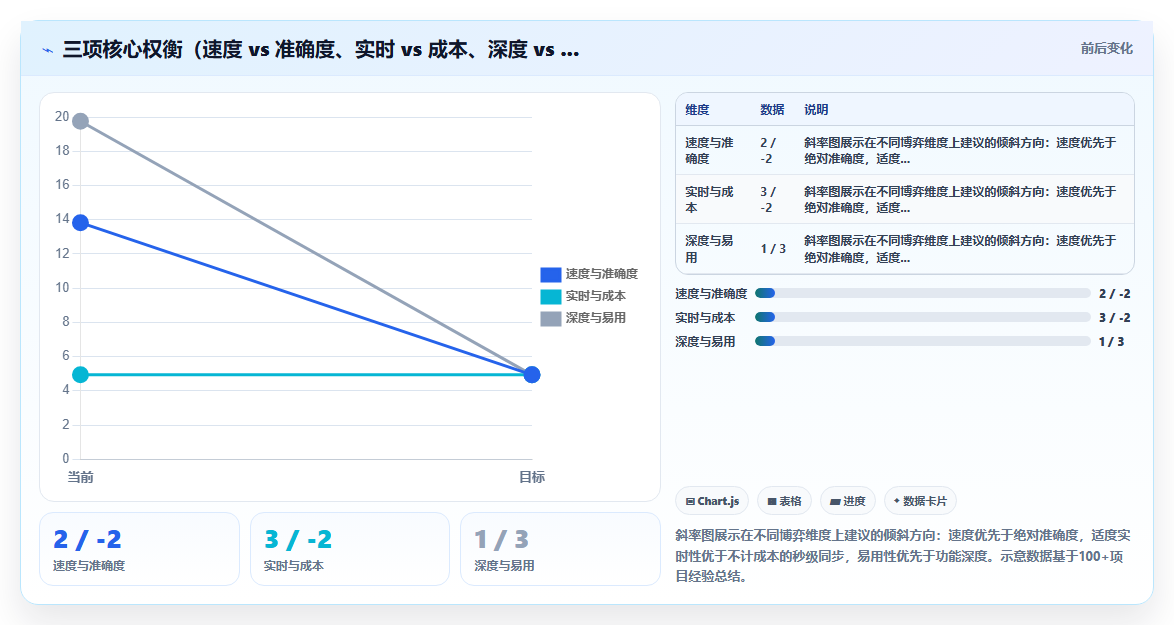The height and width of the screenshot is (625, 1174).
Task: Click the 2 / -2 value beside progress bar
Action: pyautogui.click(x=1115, y=293)
